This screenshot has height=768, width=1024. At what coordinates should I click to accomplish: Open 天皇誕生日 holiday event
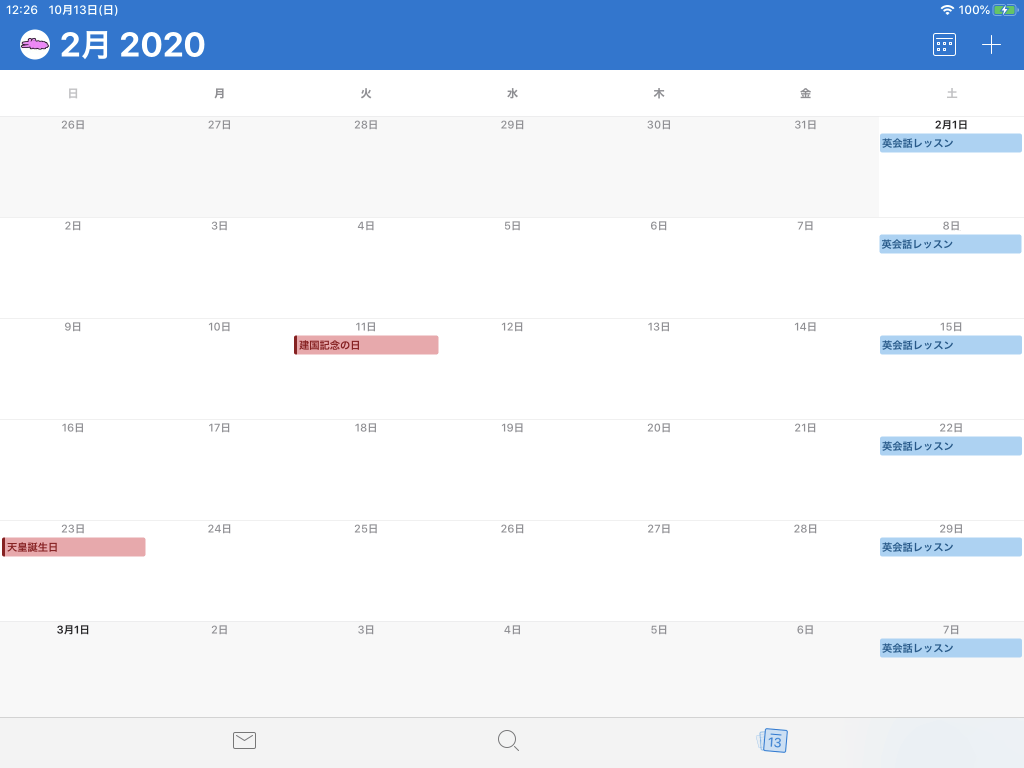74,547
